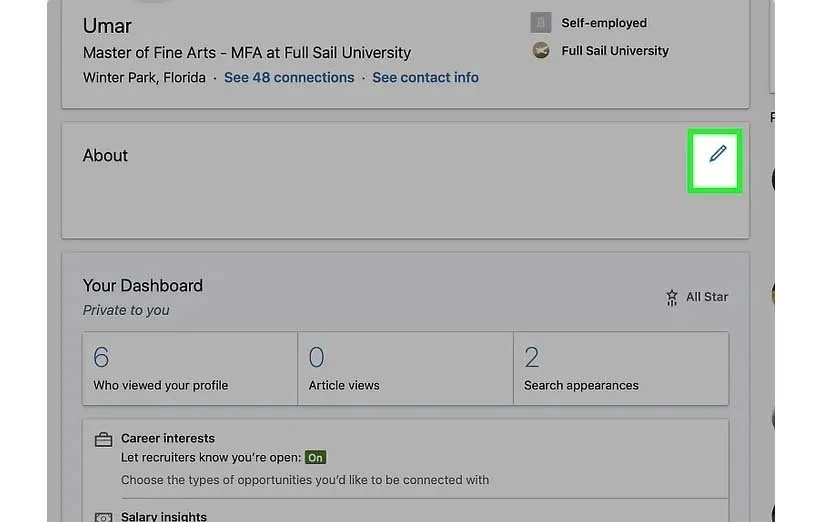The height and width of the screenshot is (522, 822).
Task: Click the profile name Umar
Action: pos(107,26)
